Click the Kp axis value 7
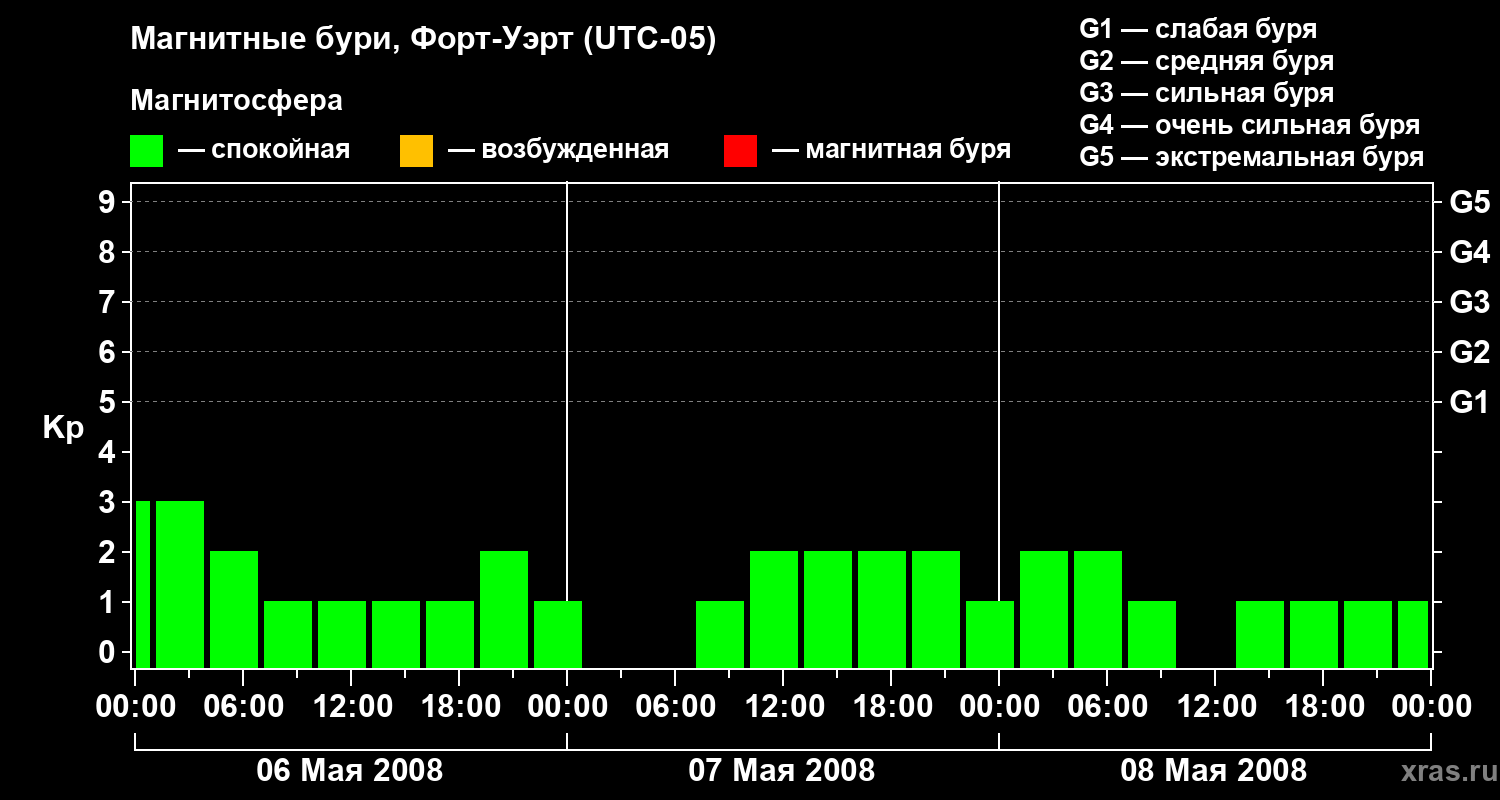Image resolution: width=1500 pixels, height=800 pixels. (108, 302)
